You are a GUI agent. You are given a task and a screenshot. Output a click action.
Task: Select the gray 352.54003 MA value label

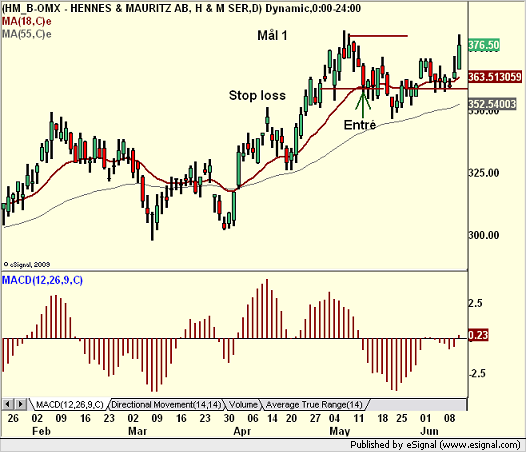point(492,104)
